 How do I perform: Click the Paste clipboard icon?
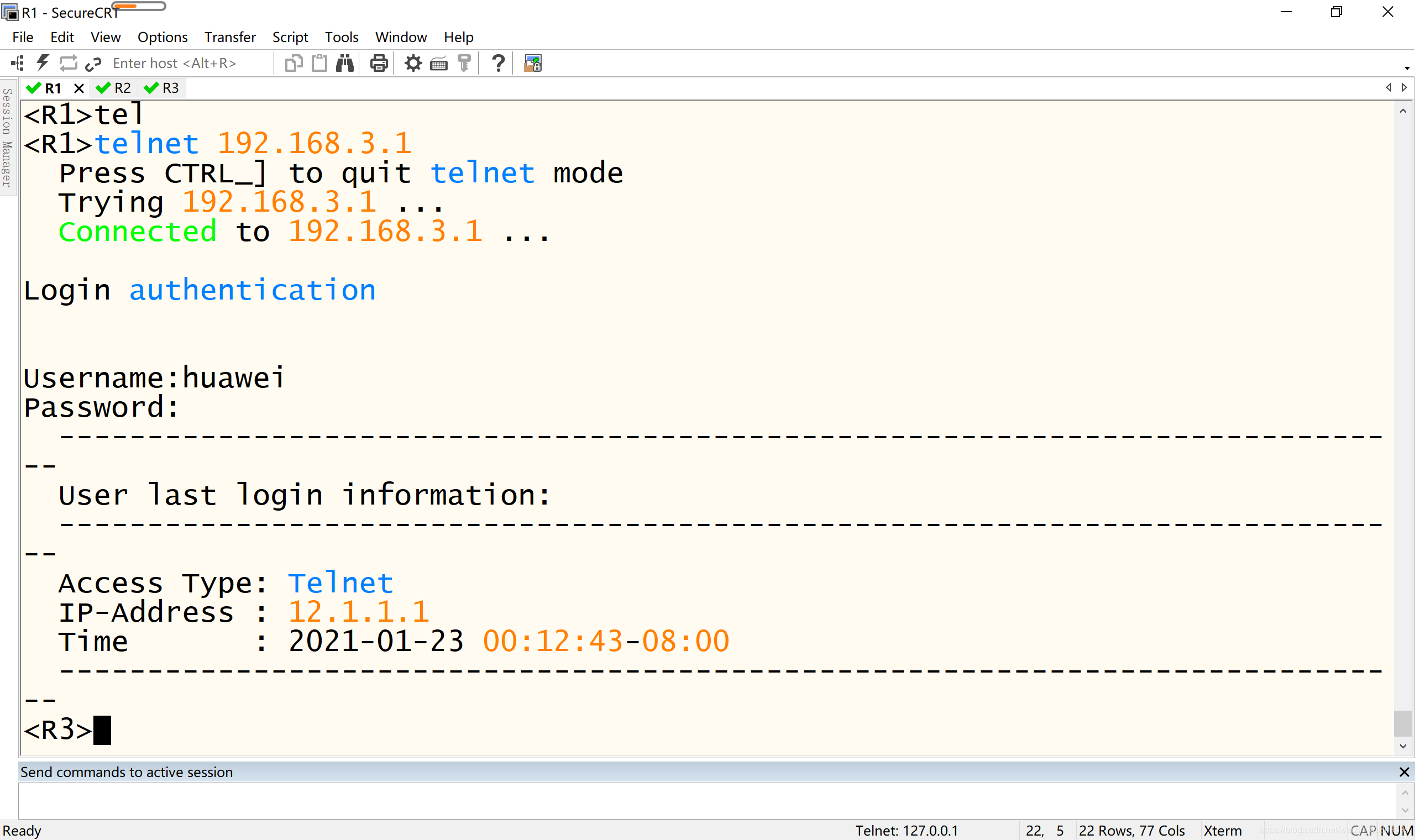pos(320,63)
